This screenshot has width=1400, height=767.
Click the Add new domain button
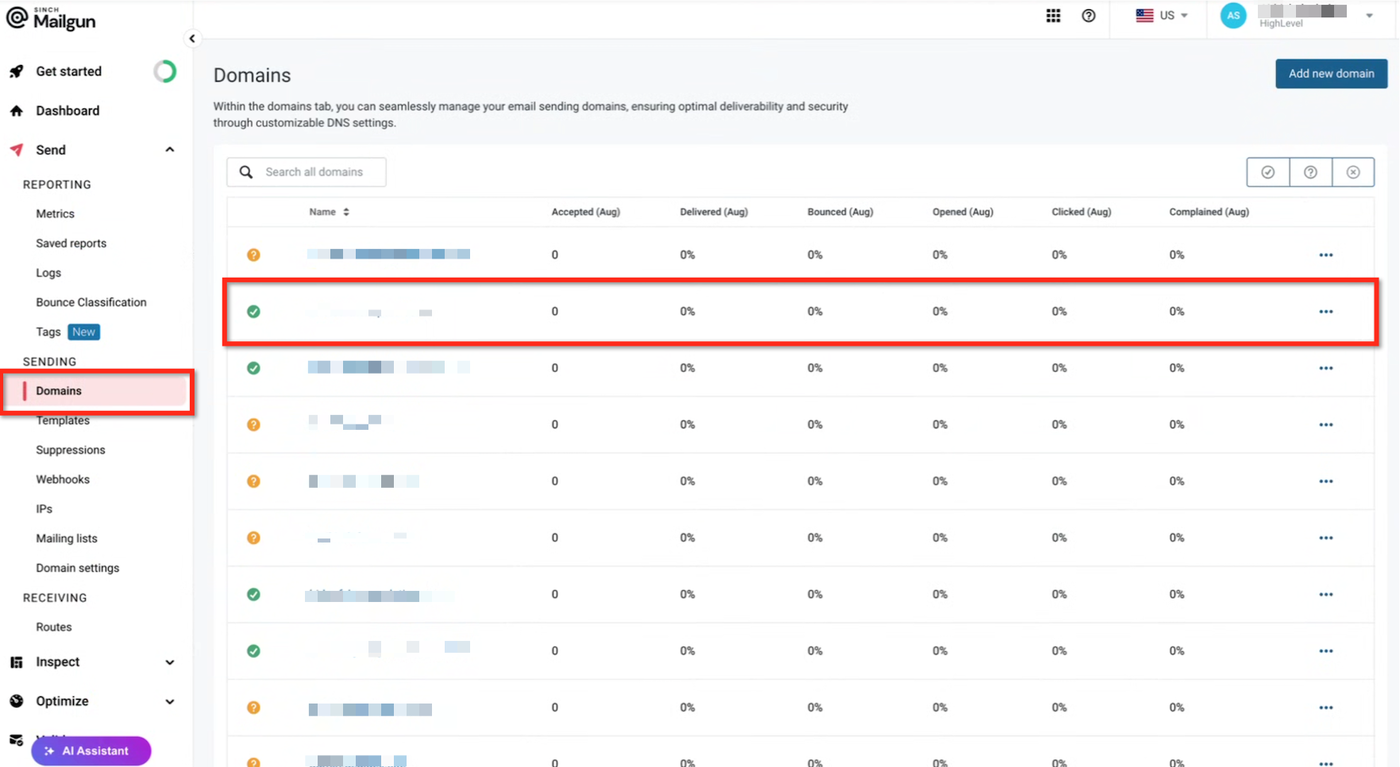[1330, 74]
